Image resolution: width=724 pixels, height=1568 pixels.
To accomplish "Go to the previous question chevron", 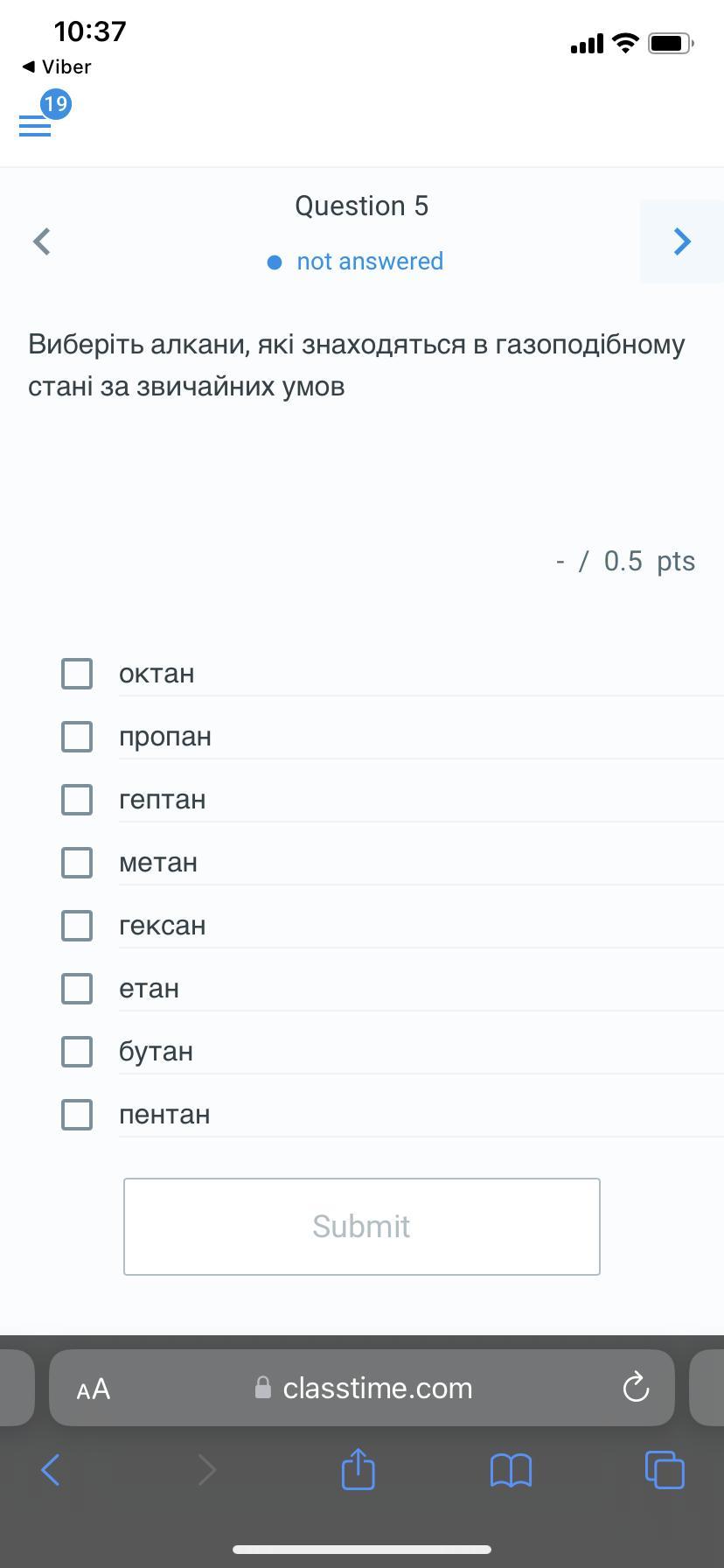I will [x=41, y=241].
